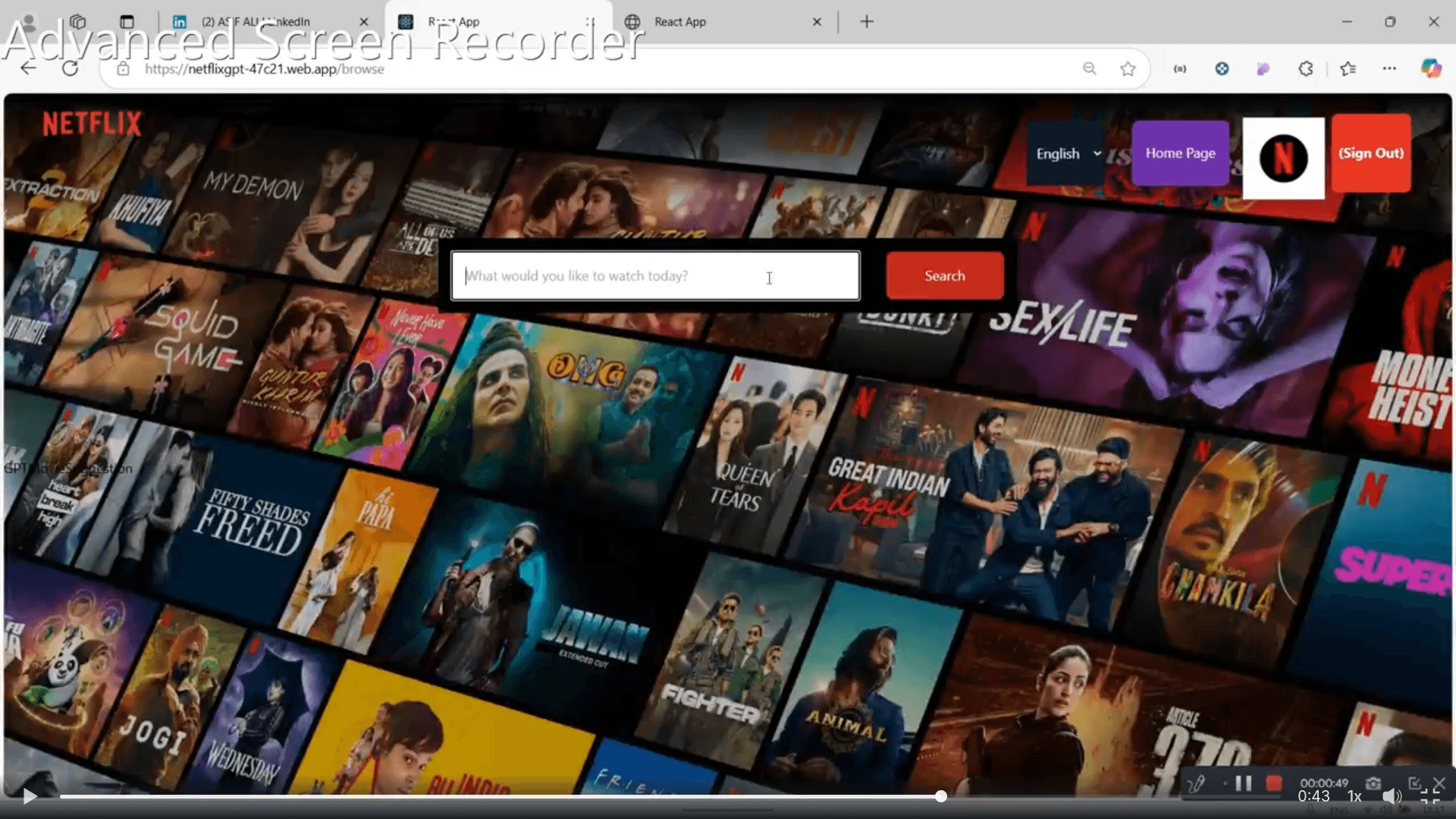The image size is (1456, 819).
Task: Close the LinkedIn tab
Action: click(364, 22)
